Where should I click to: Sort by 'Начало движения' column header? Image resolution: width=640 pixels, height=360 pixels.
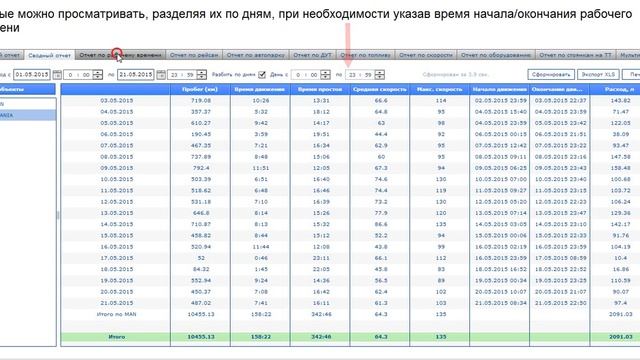point(500,89)
